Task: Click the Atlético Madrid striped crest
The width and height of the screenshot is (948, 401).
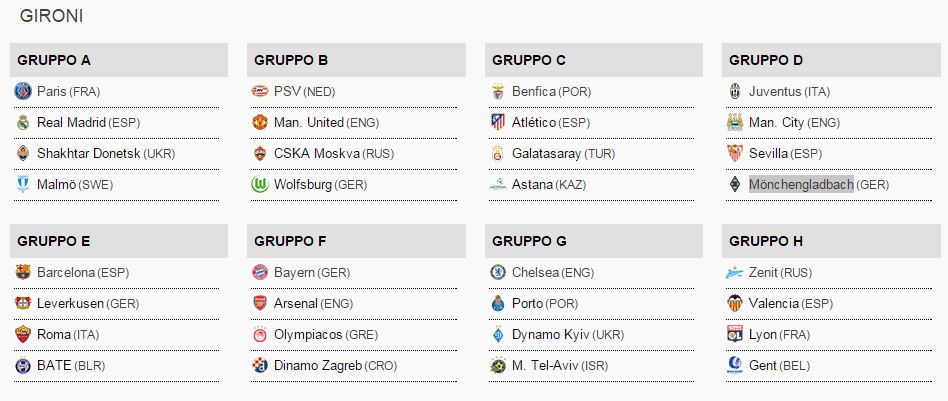Action: click(x=498, y=122)
